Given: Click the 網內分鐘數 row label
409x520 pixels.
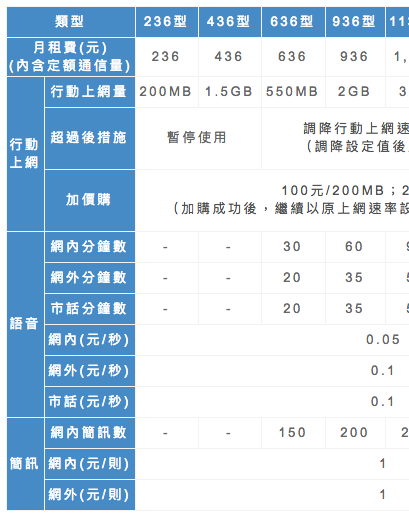Looking at the screenshot, I should (x=90, y=247).
